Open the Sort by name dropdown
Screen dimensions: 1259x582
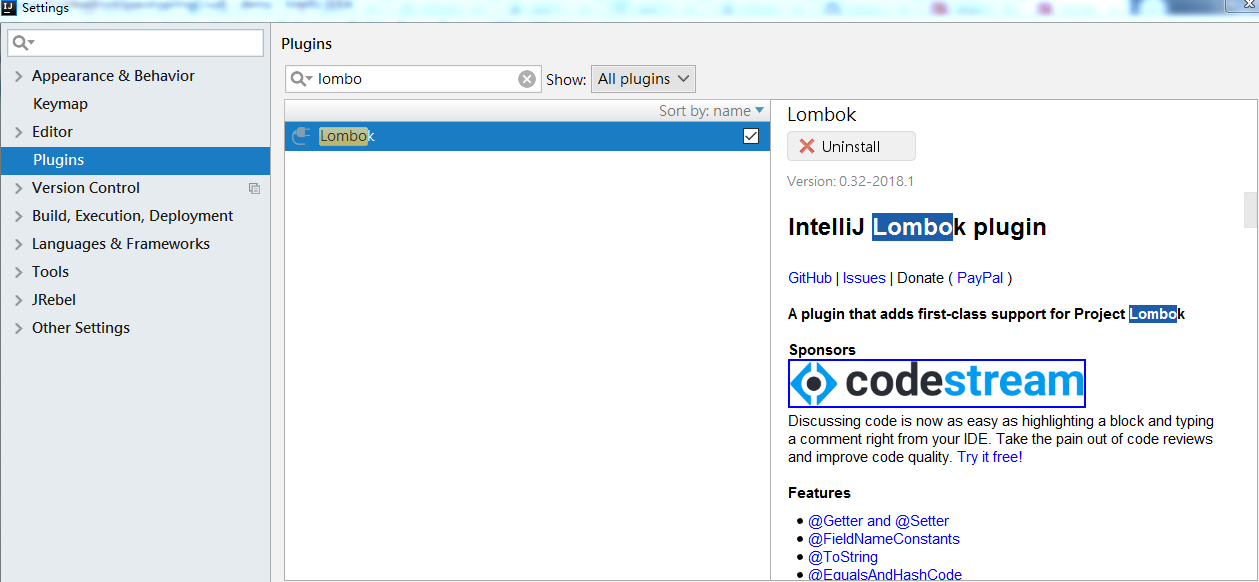[711, 111]
